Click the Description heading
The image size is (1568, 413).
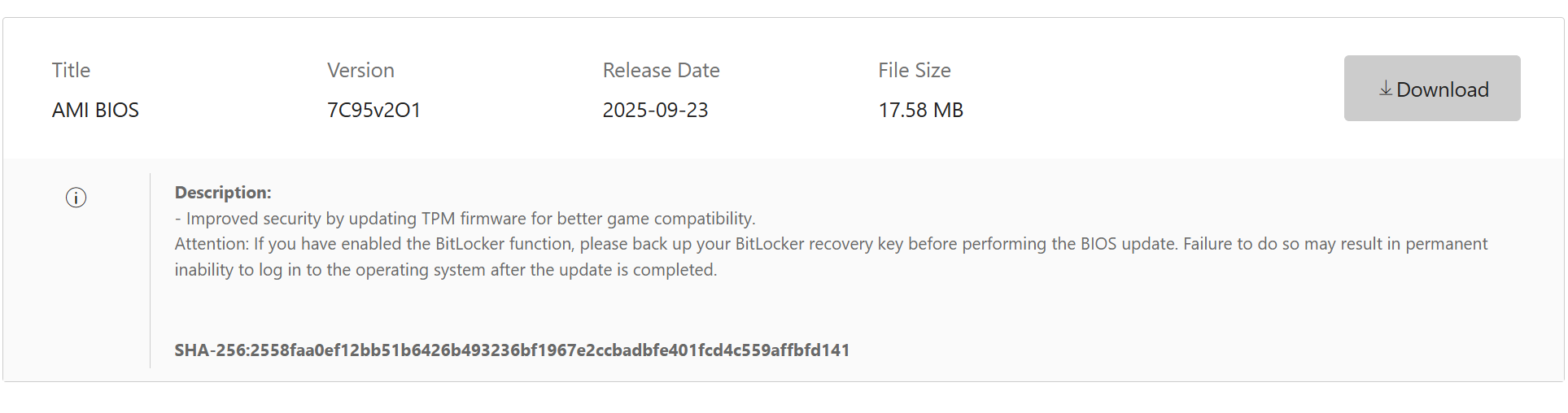pos(223,193)
